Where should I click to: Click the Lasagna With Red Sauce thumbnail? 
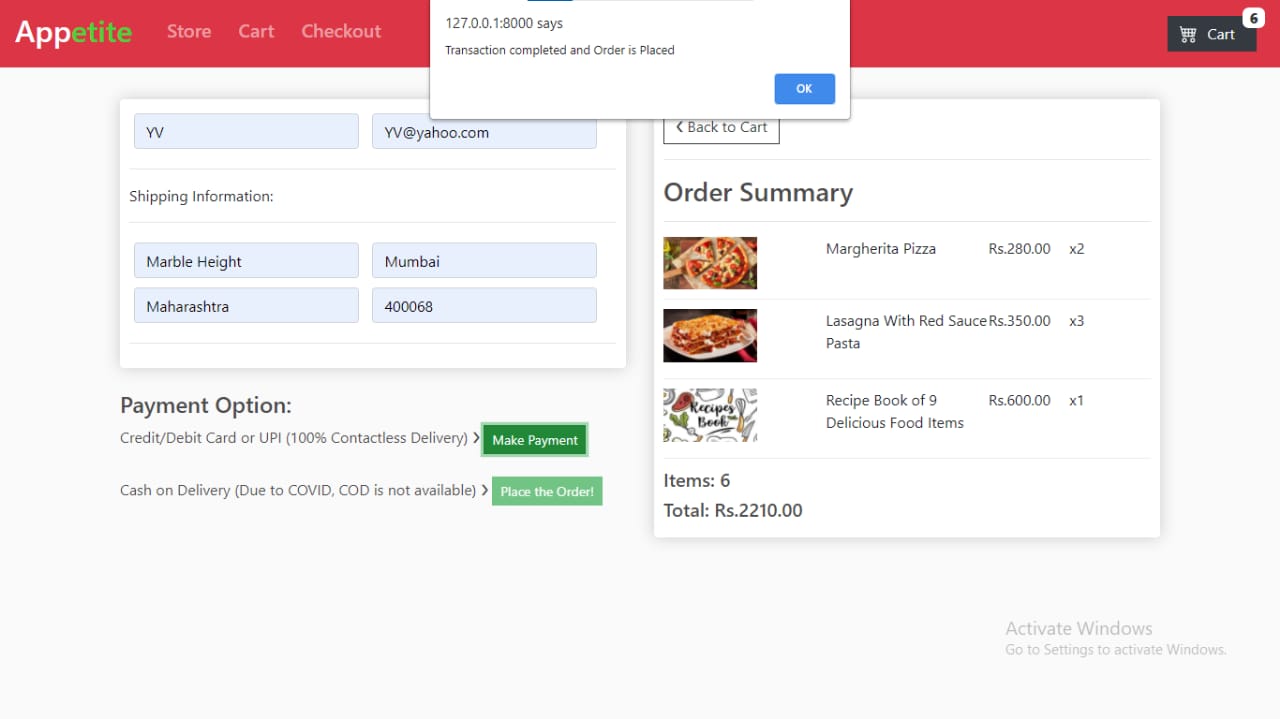pos(710,335)
